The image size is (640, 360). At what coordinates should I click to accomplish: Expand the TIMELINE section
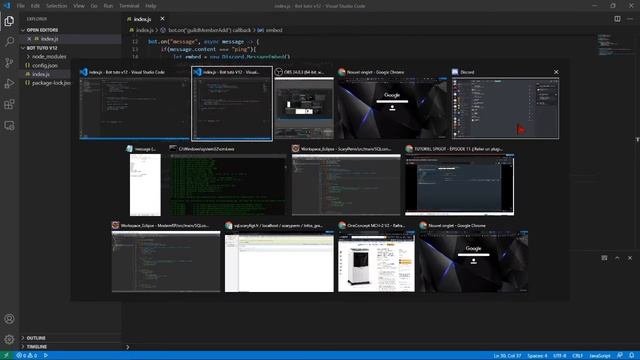pos(37,347)
